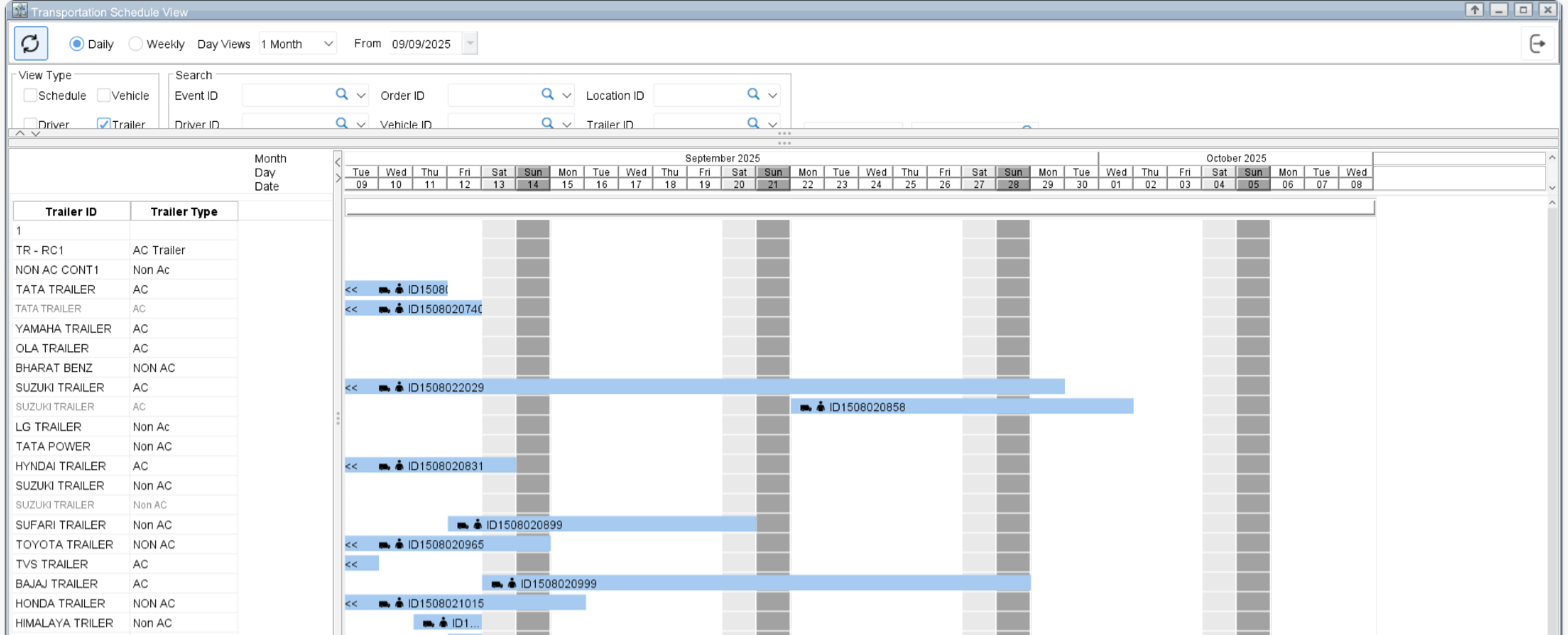Click driver icon on bar ID1508022029
This screenshot has height=635, width=1568.
point(399,387)
